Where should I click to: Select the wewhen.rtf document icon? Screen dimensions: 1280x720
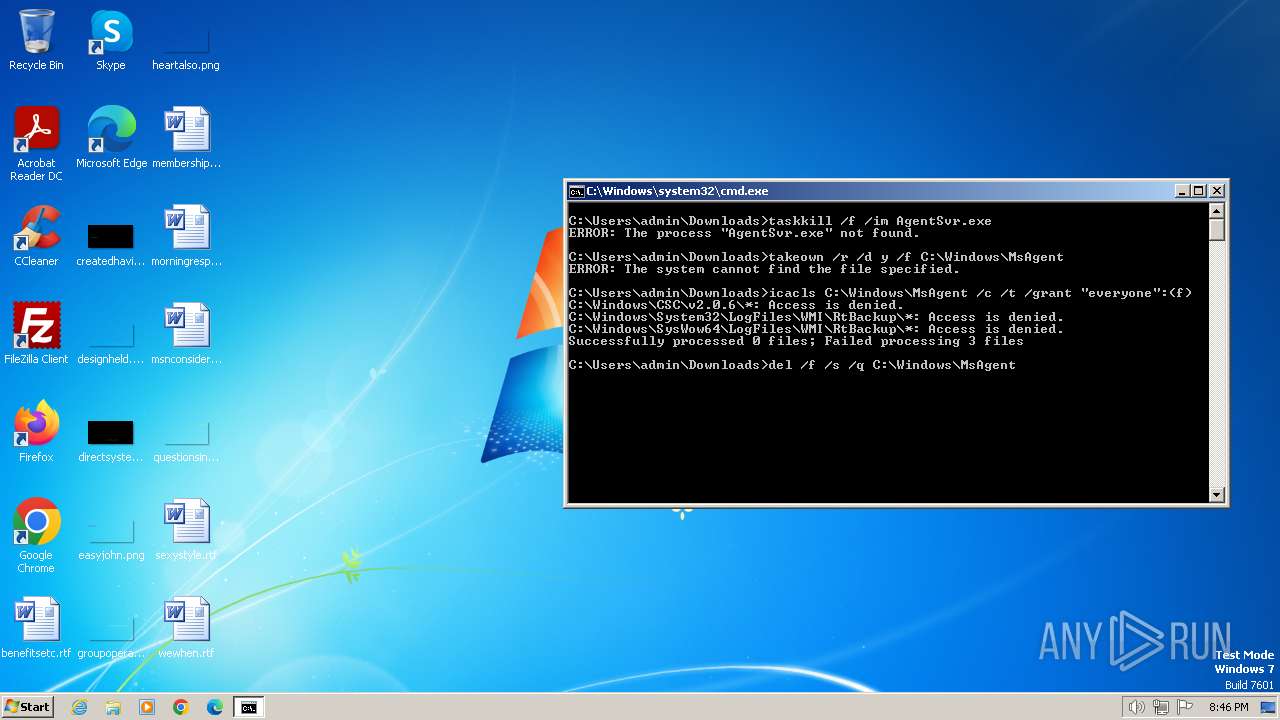(x=186, y=627)
